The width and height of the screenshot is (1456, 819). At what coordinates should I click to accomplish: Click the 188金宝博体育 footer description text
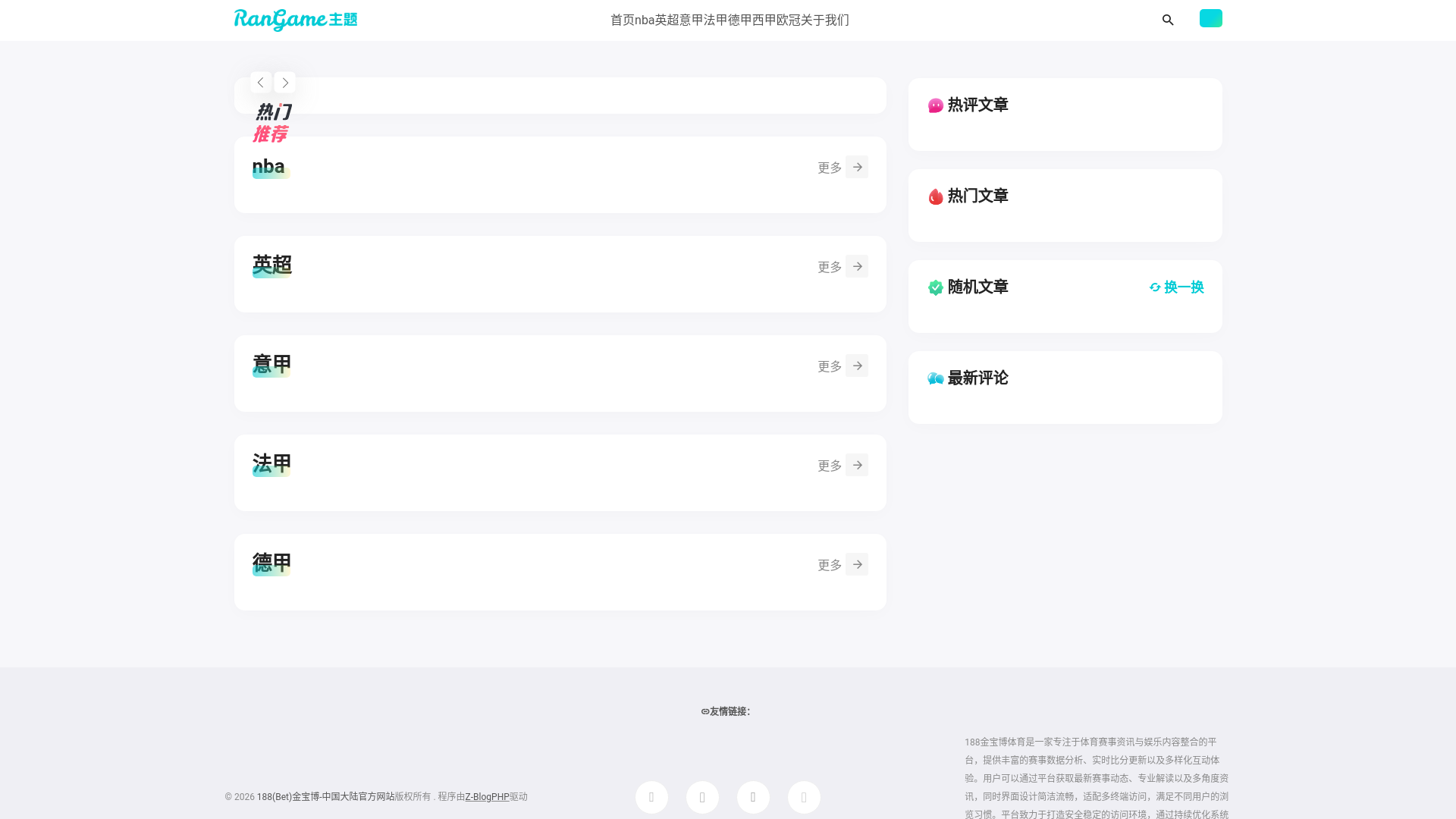coord(1097,777)
